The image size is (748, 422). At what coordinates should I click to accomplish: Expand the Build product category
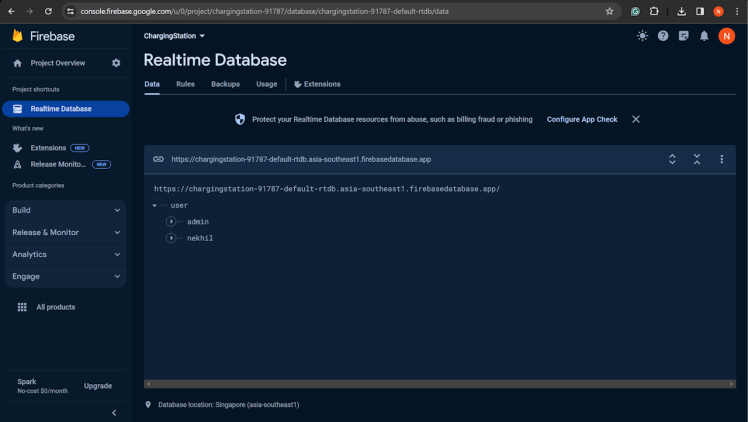tap(65, 210)
